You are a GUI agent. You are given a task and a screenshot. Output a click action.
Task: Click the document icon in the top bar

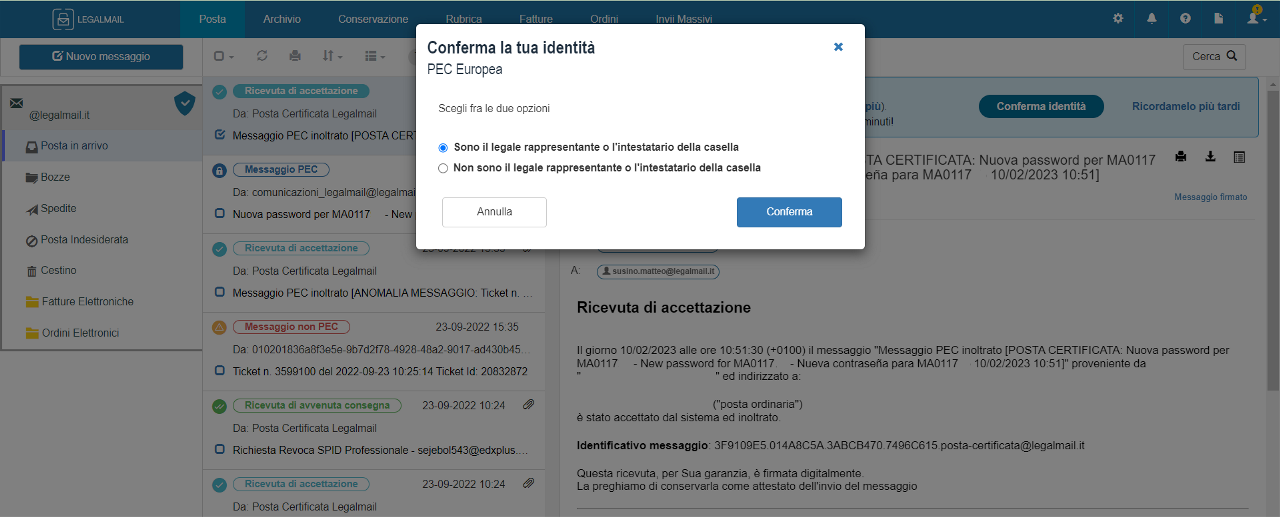(x=1218, y=18)
